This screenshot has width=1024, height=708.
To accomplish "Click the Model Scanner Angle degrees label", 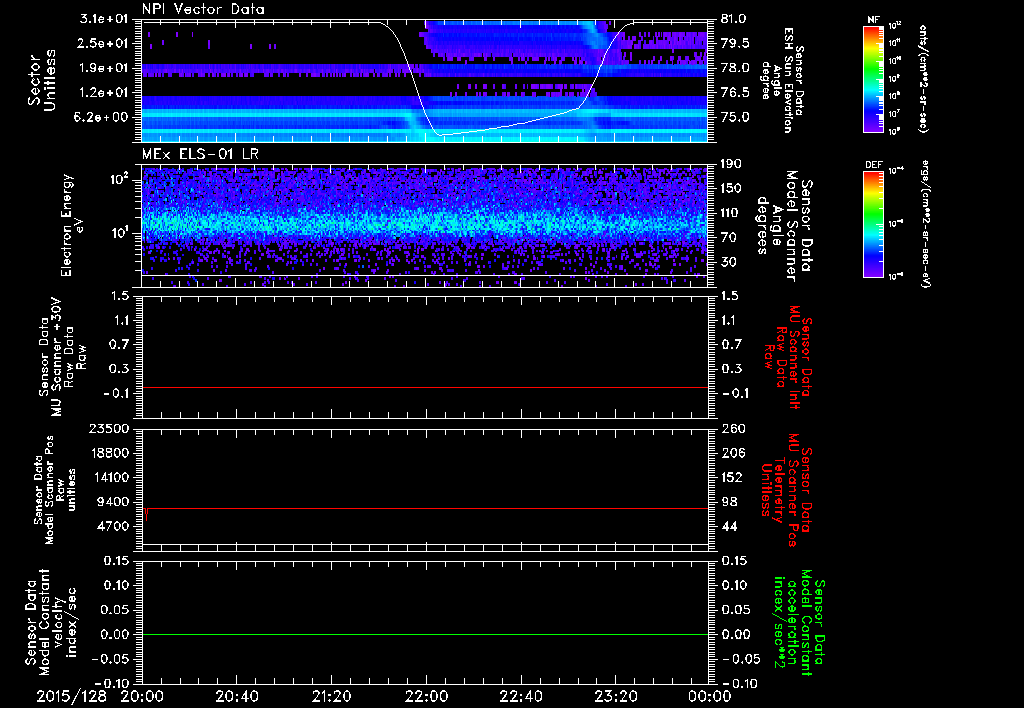I will click(x=784, y=225).
